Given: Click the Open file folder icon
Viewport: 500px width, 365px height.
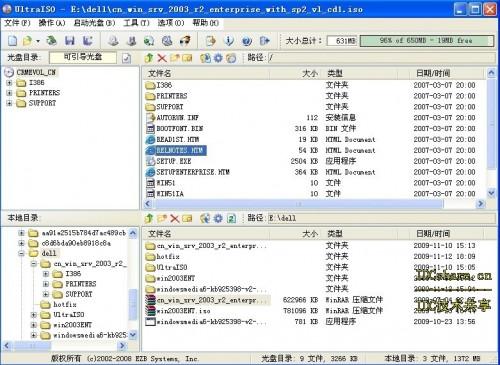Looking at the screenshot, I should (x=27, y=41).
